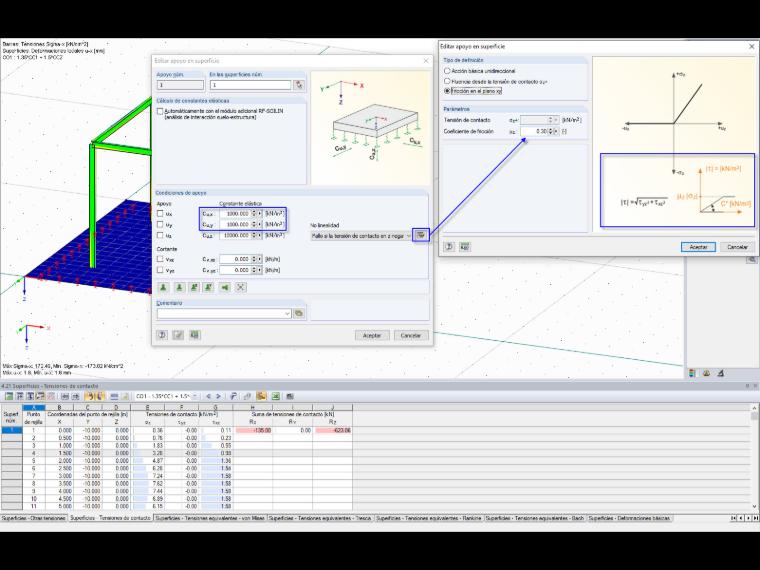The height and width of the screenshot is (570, 760).
Task: Click the crossed-arrows icon in support icon row
Action: [x=240, y=287]
